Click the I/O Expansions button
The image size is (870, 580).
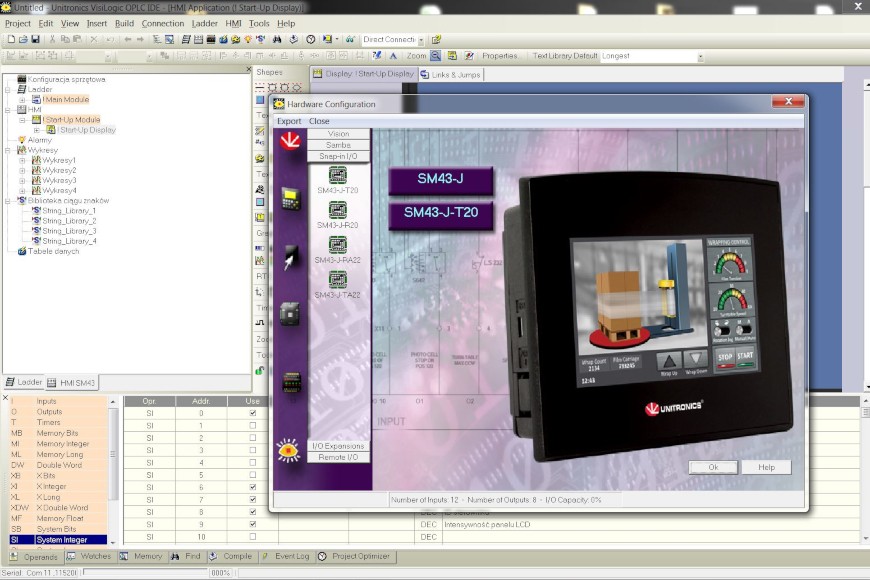338,446
